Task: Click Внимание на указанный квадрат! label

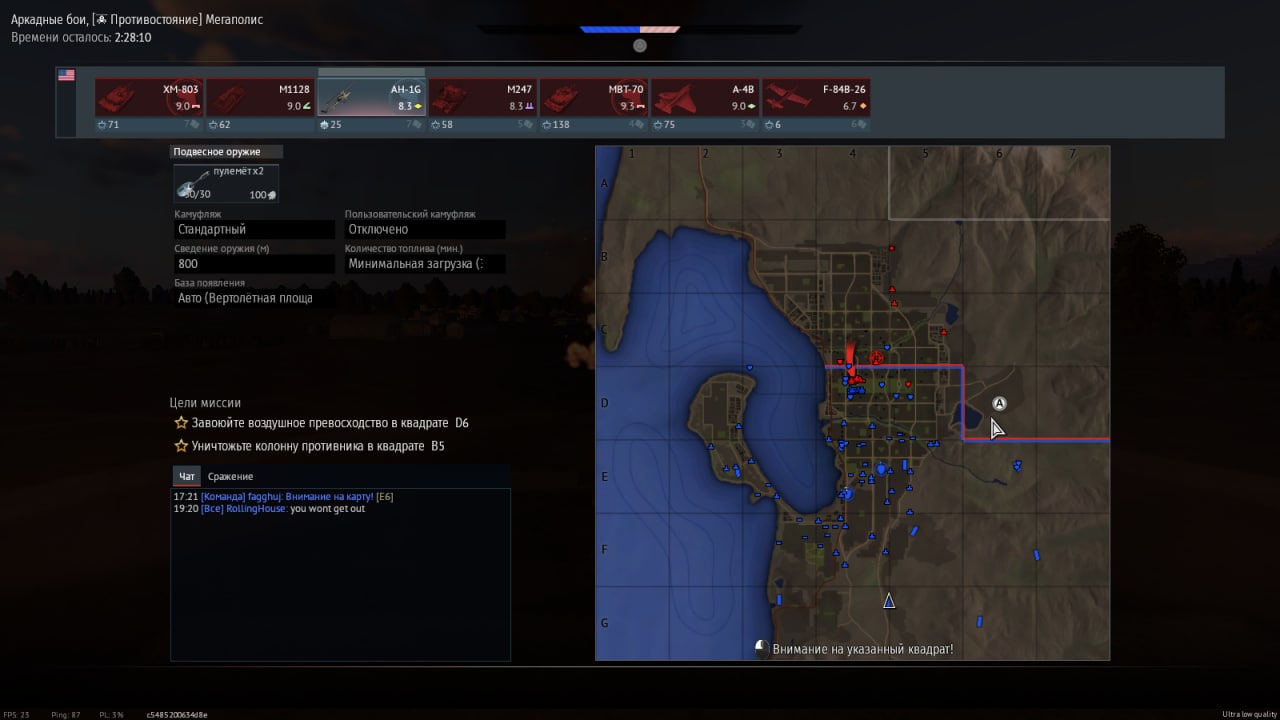Action: [x=863, y=649]
